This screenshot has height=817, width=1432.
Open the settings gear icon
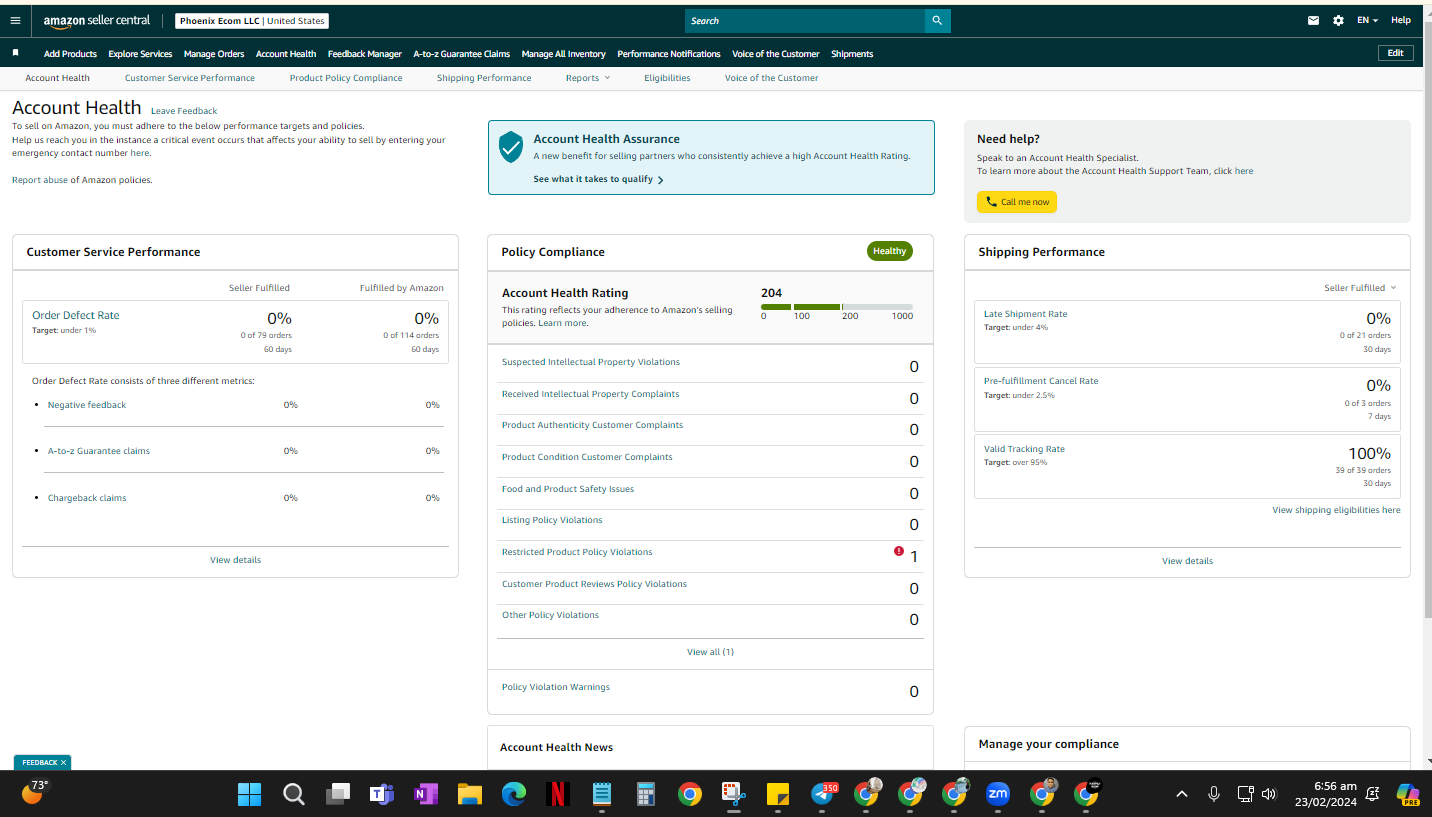[x=1338, y=20]
